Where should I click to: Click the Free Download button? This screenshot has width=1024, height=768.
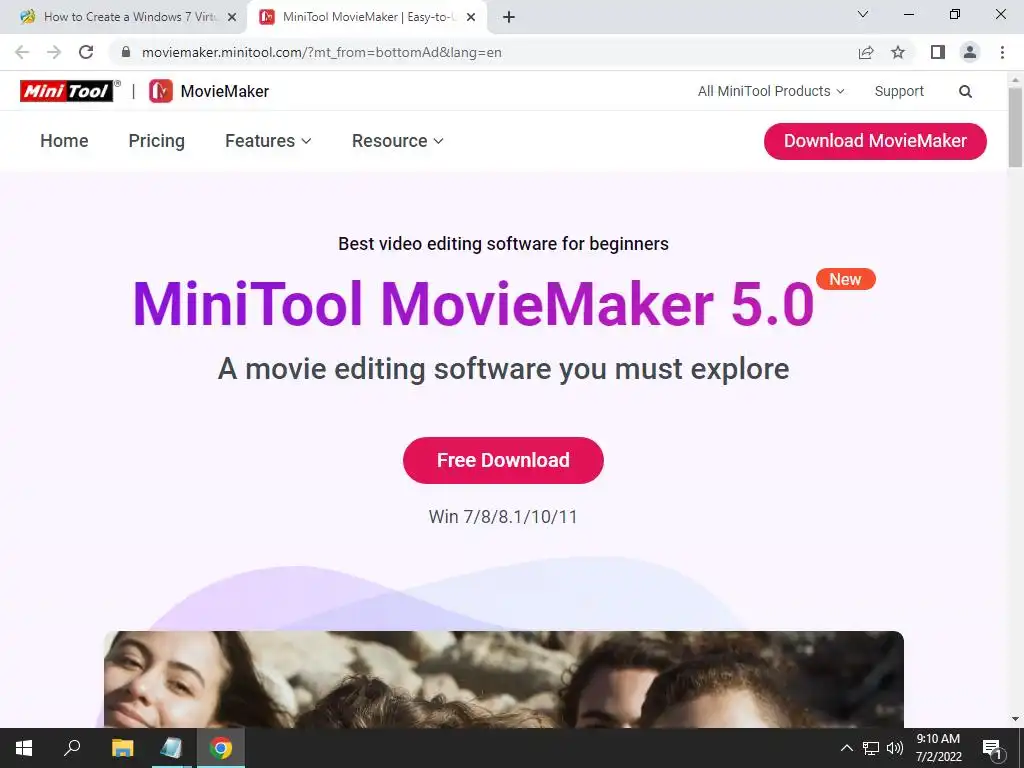point(503,460)
